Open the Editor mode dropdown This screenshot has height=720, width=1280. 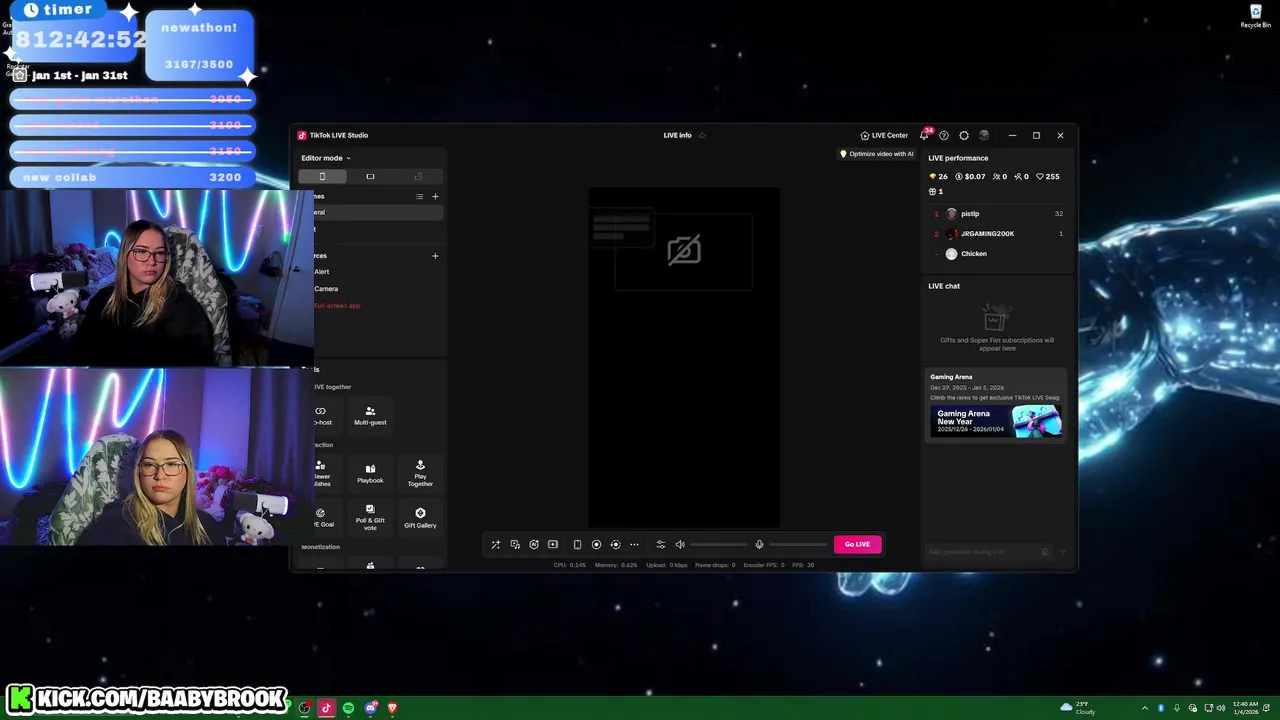tap(326, 158)
